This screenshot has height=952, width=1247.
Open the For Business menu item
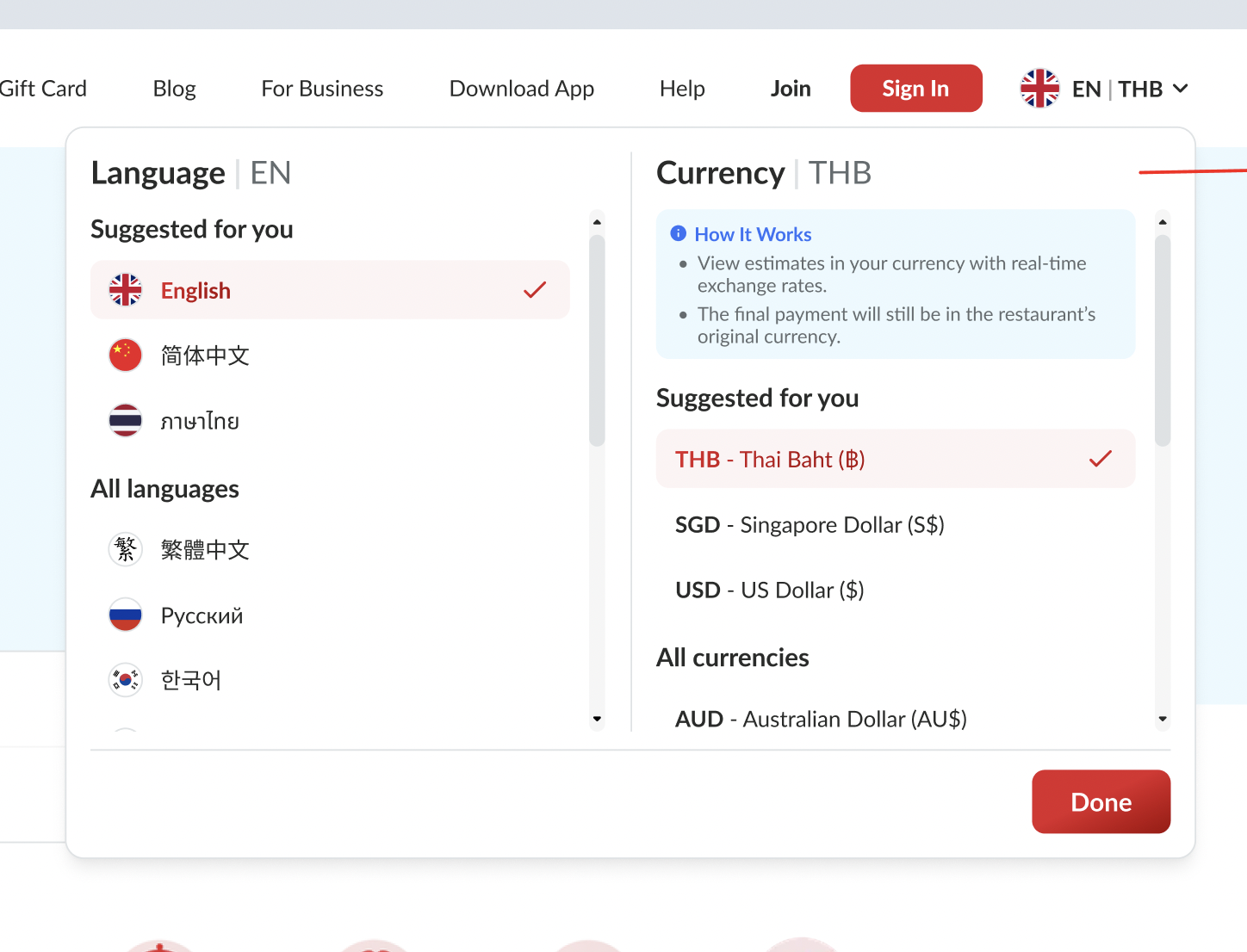(322, 89)
